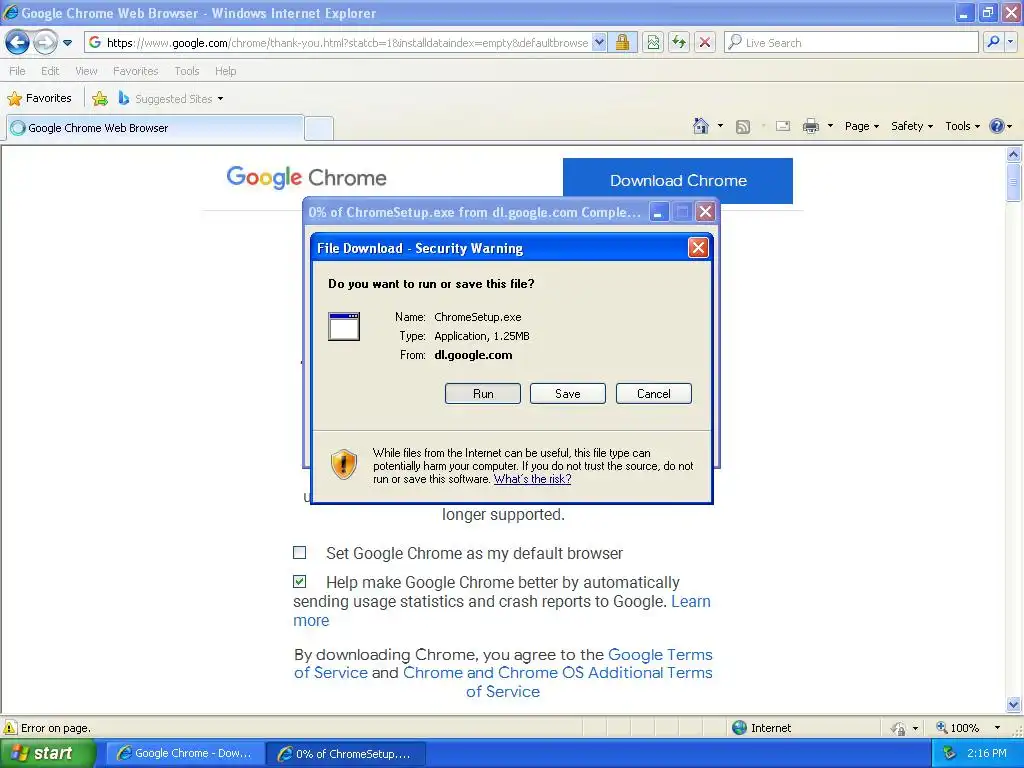This screenshot has height=768, width=1024.
Task: Open the View menu
Action: click(x=86, y=71)
